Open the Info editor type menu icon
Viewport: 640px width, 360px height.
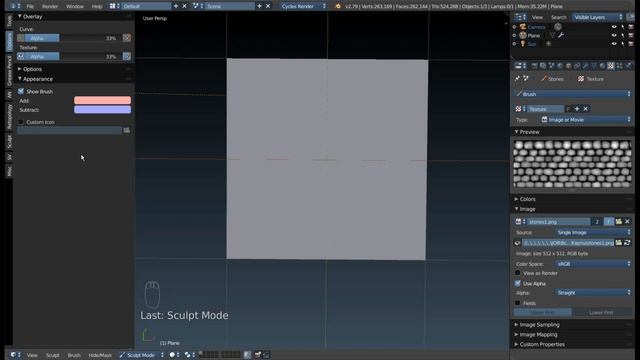15,6
